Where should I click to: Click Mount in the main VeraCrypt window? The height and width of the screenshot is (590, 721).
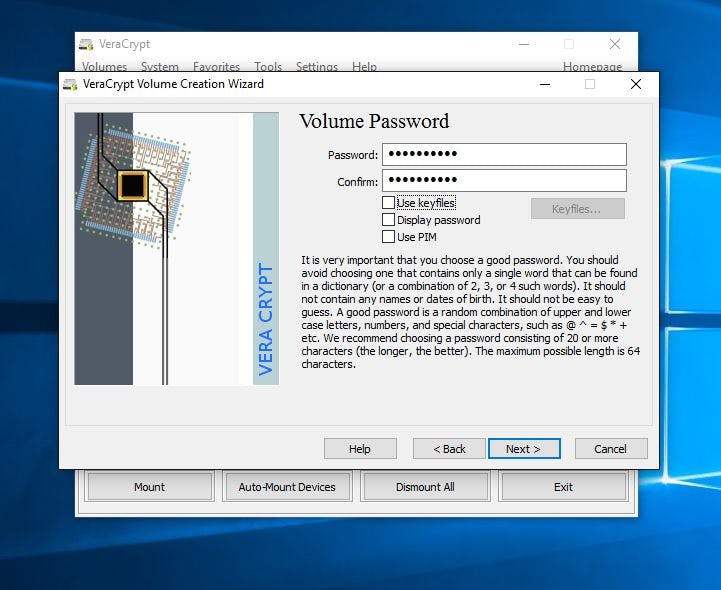[149, 487]
